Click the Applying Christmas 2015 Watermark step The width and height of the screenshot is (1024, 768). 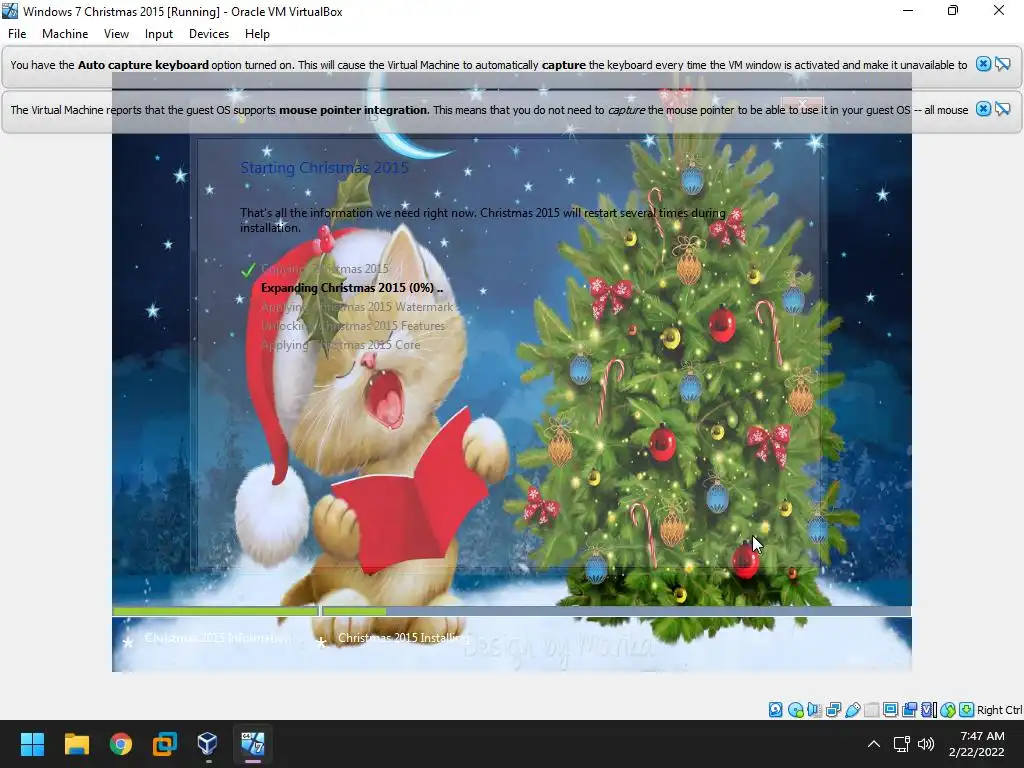tap(357, 307)
